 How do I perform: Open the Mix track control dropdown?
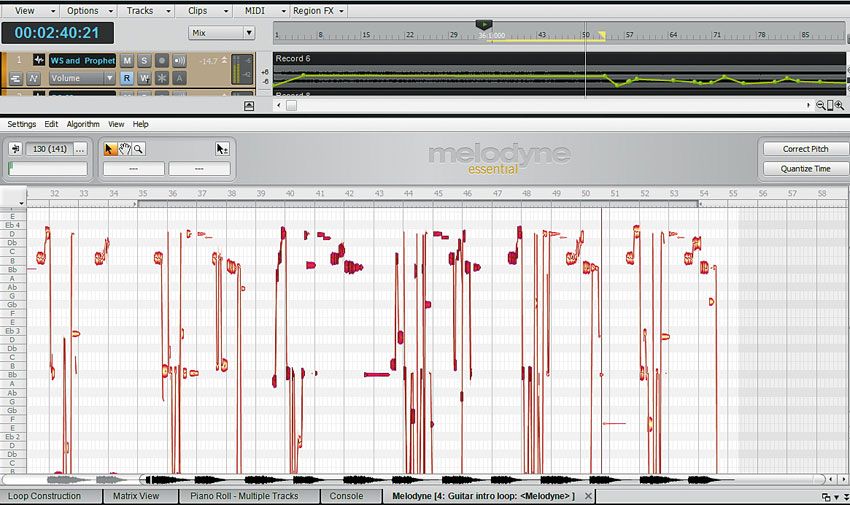pos(222,33)
